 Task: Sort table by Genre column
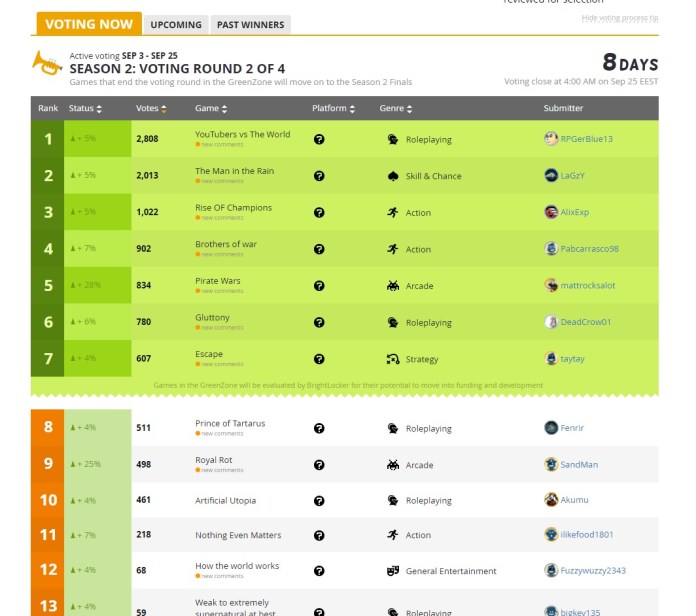click(395, 108)
